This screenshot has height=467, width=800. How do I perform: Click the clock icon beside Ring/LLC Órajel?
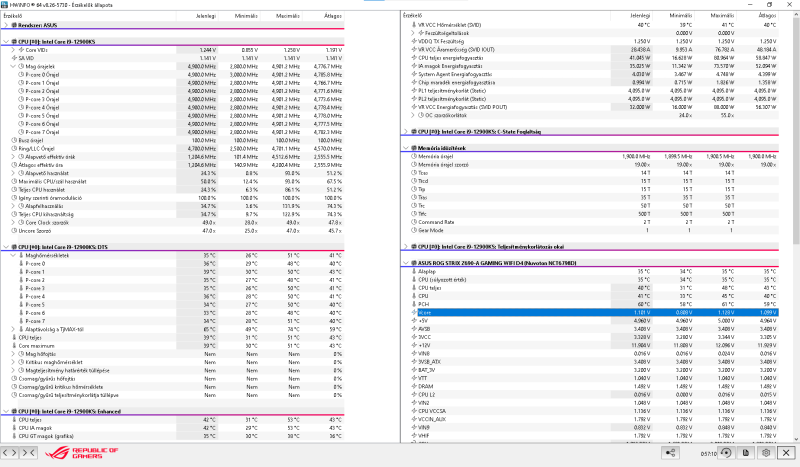click(14, 149)
